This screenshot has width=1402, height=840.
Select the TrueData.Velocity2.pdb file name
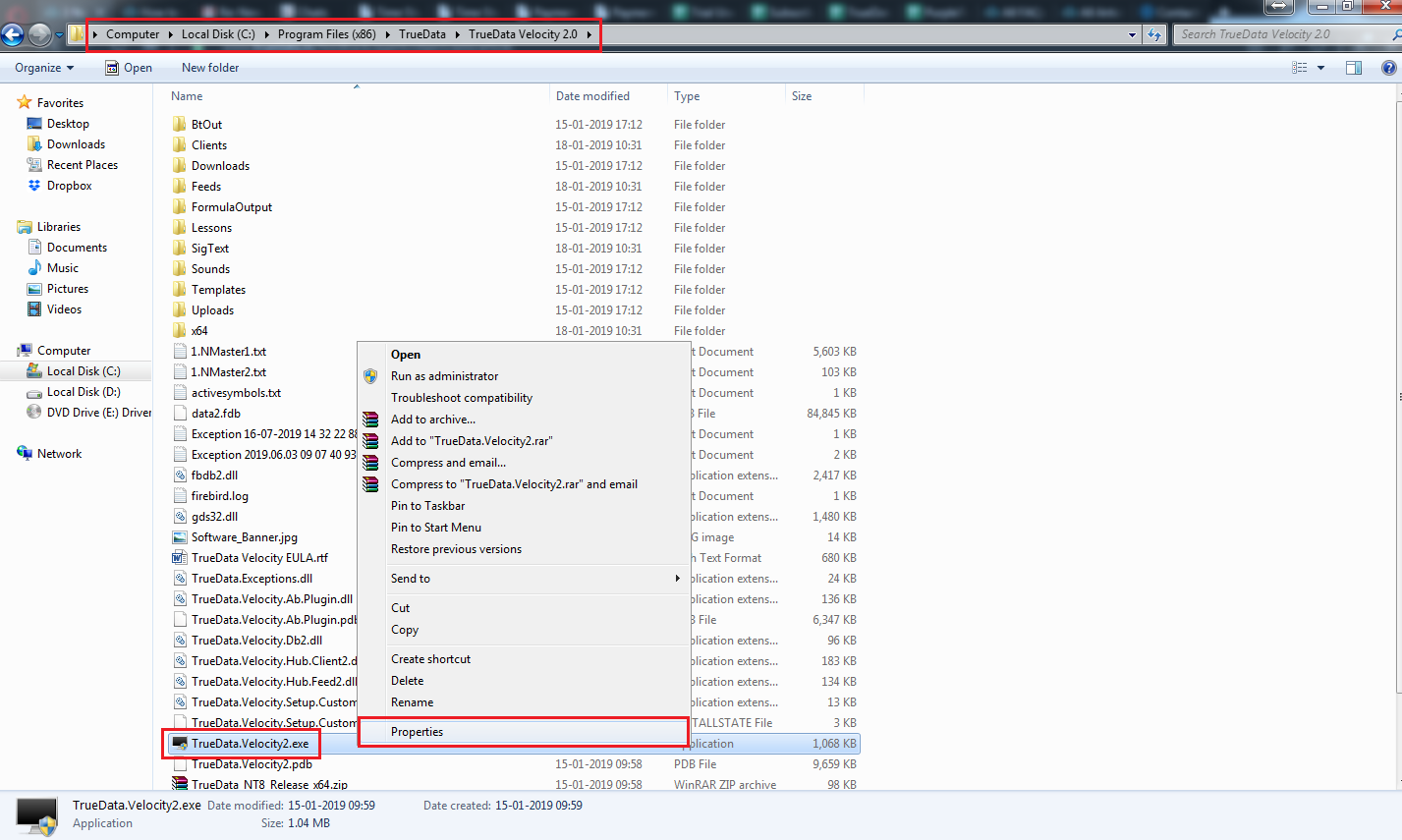tap(252, 764)
